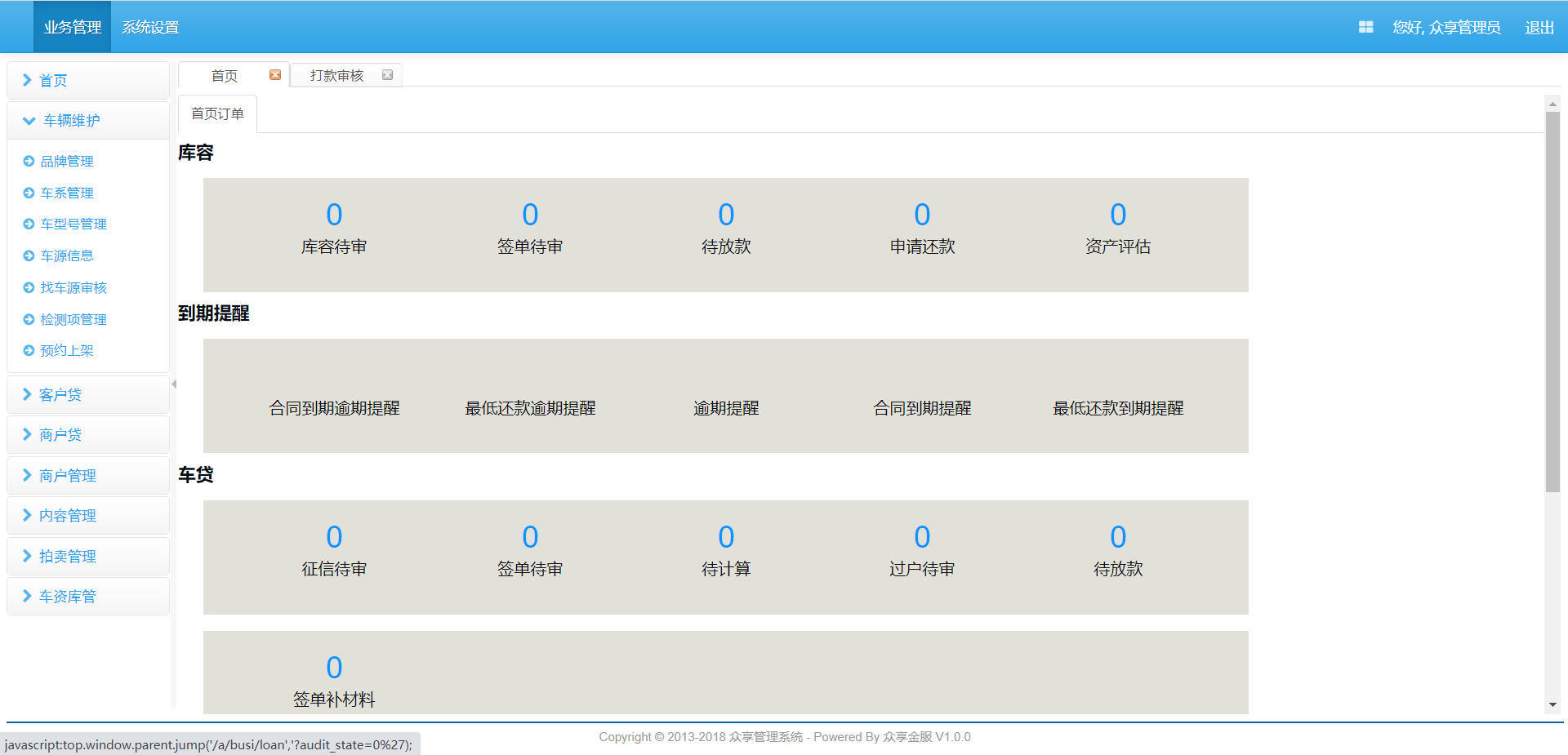Image resolution: width=1568 pixels, height=755 pixels.
Task: Expand the 商户贷 sidebar section
Action: [x=88, y=435]
